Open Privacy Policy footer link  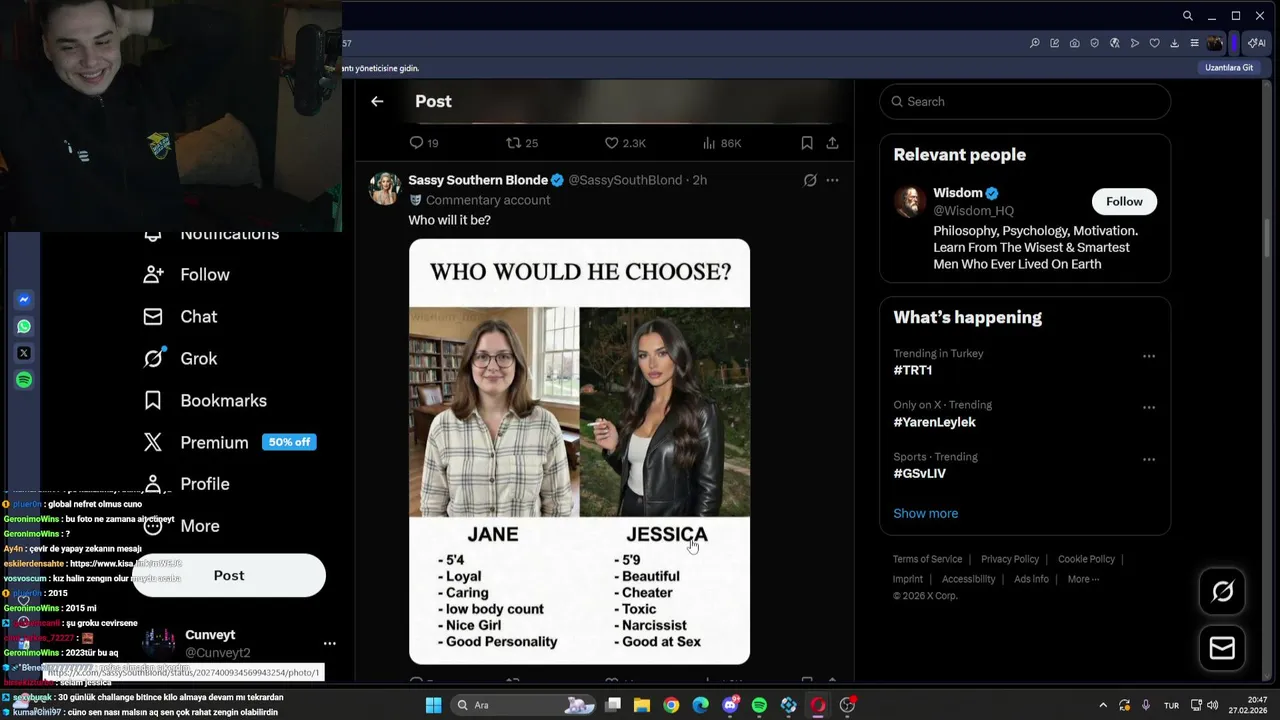(1009, 559)
